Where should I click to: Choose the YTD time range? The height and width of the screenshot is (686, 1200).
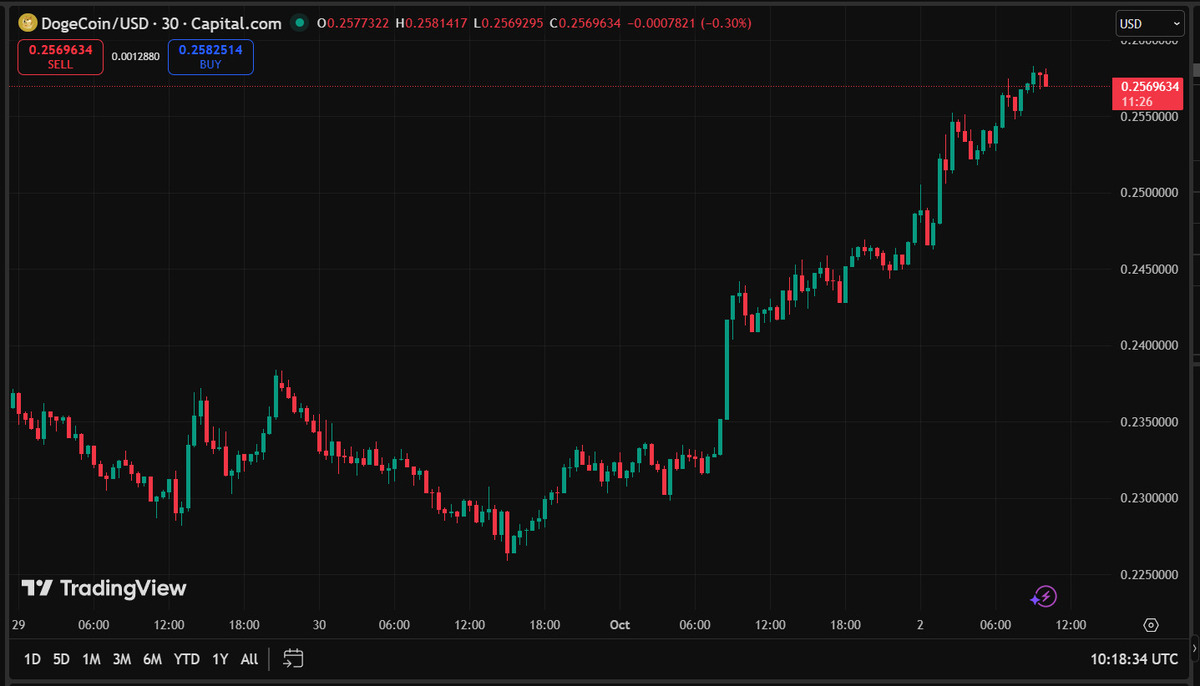click(x=186, y=659)
